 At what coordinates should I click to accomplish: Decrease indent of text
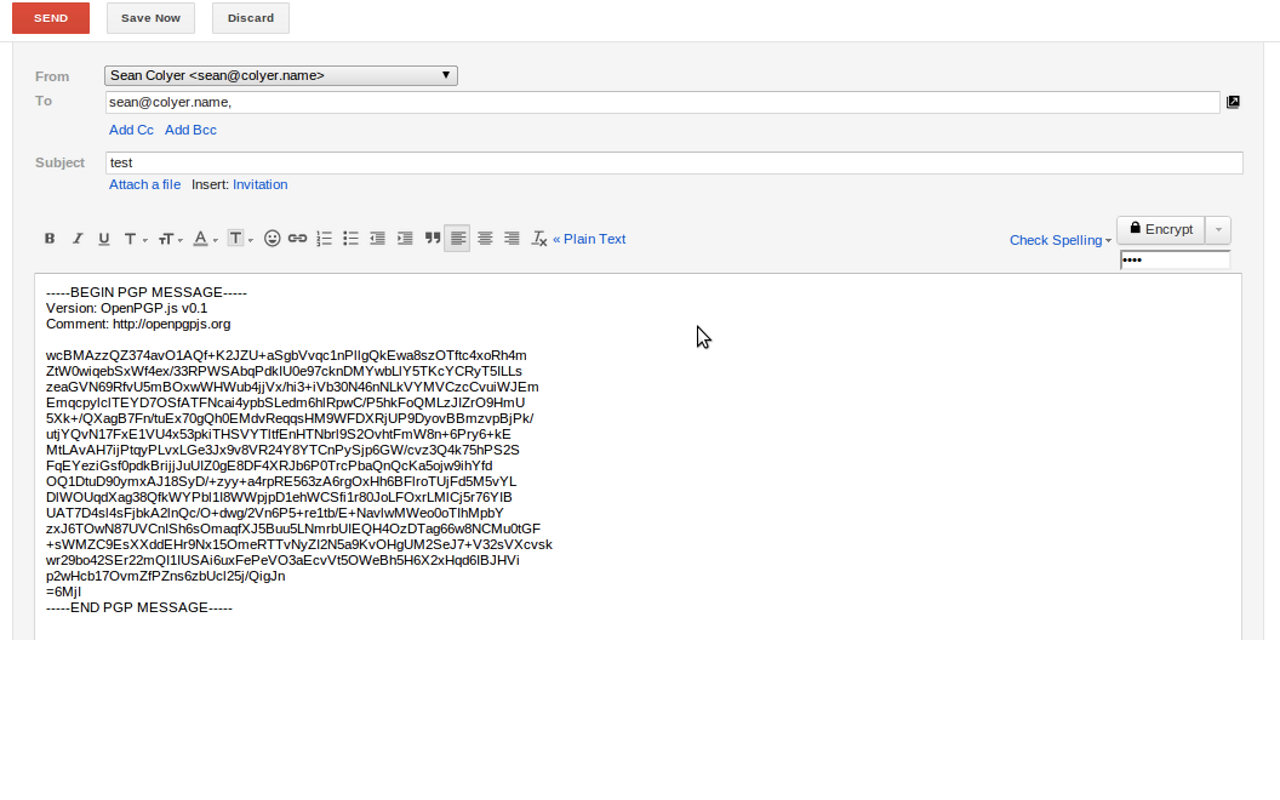[x=378, y=238]
